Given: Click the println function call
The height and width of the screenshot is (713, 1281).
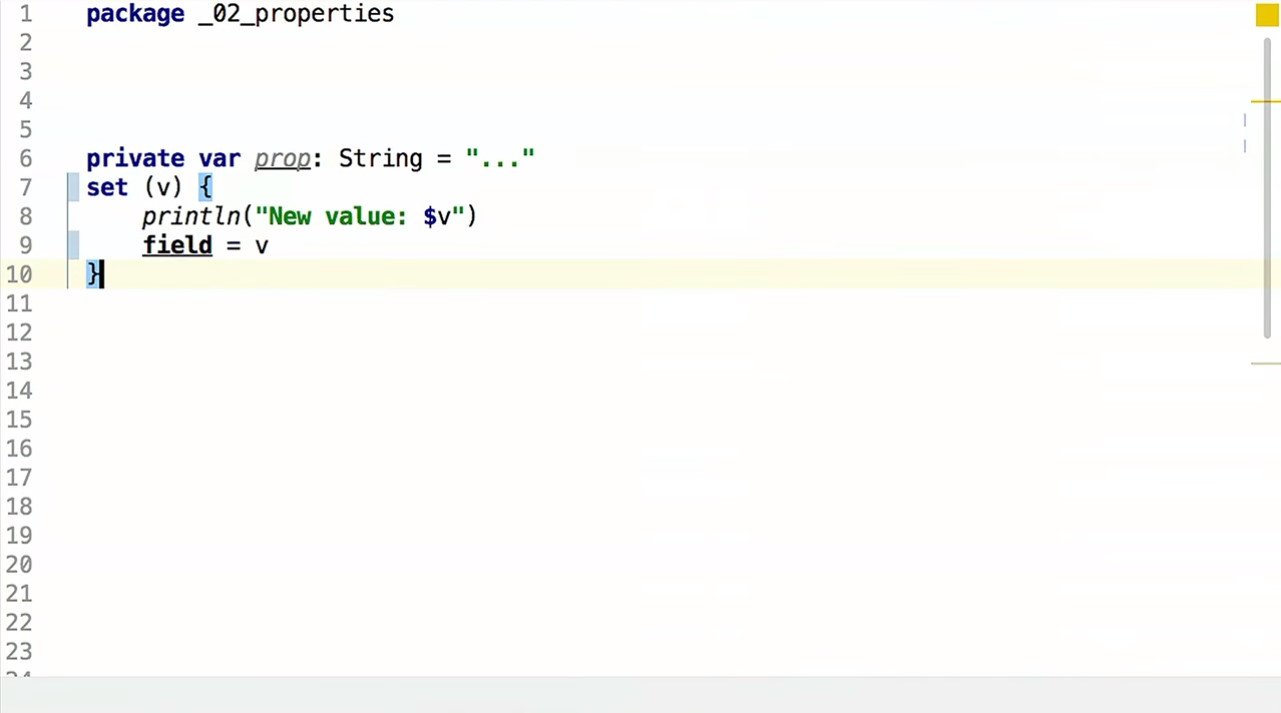Looking at the screenshot, I should click(191, 217).
